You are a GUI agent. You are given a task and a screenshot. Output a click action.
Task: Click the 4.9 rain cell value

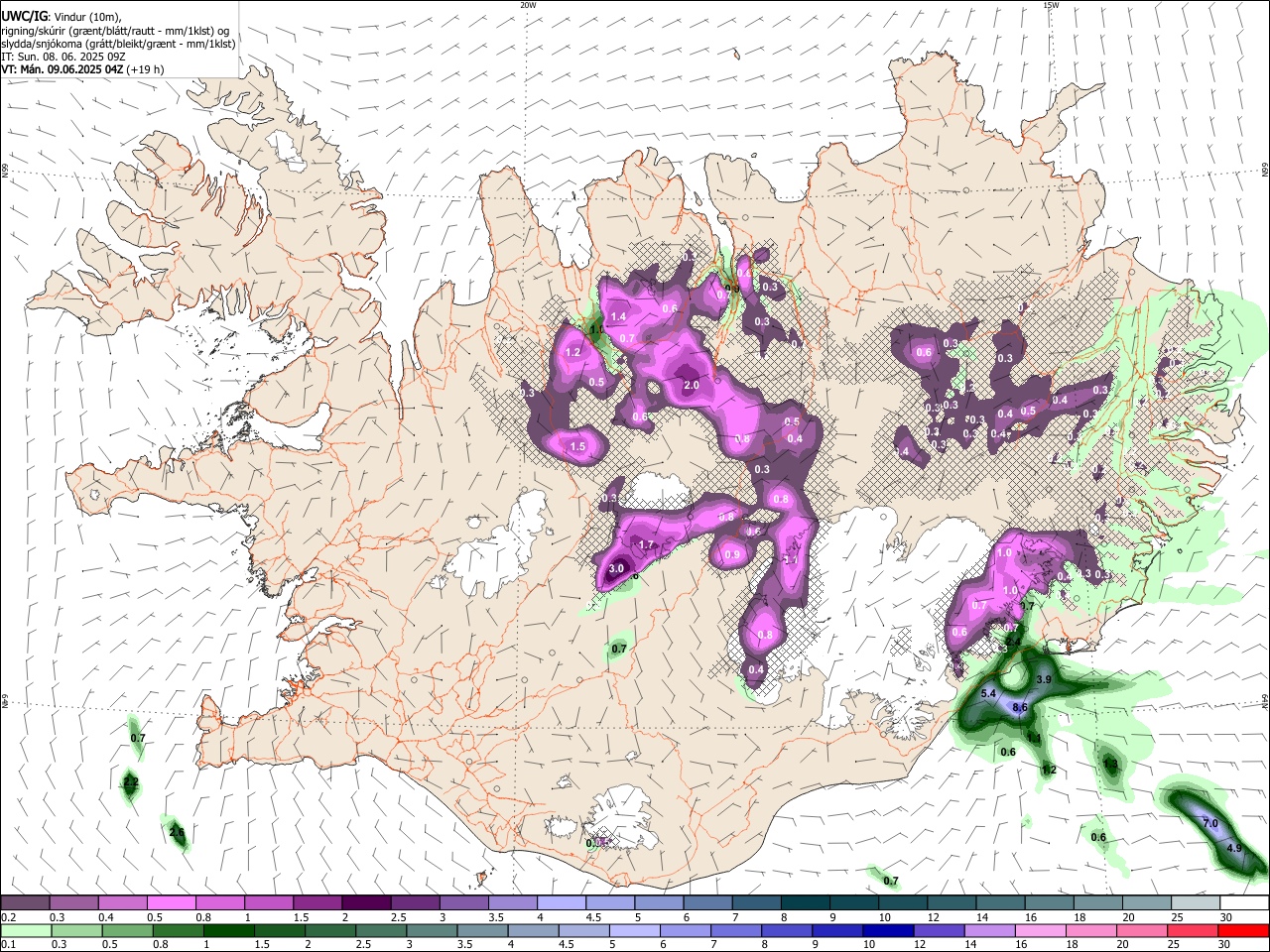[x=1234, y=848]
